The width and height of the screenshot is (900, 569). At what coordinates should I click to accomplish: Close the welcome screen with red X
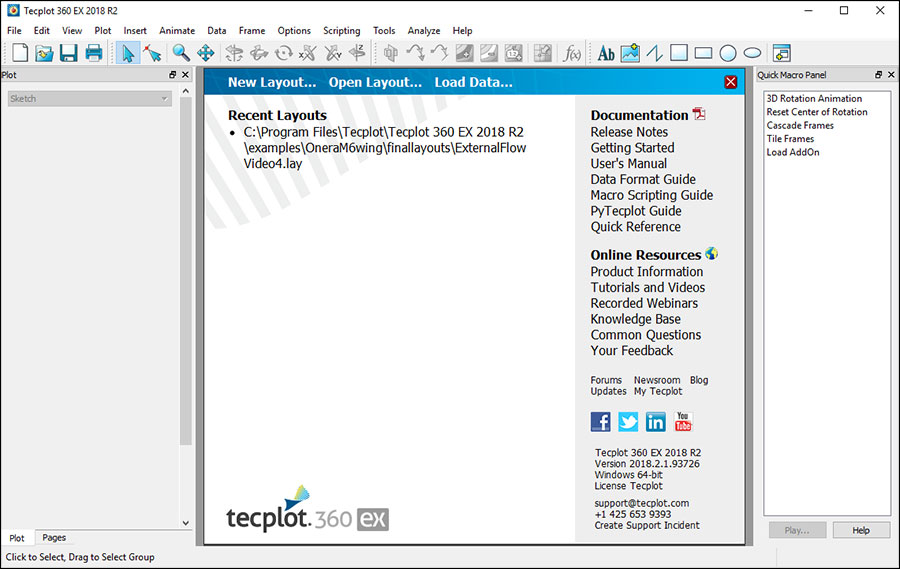(x=731, y=82)
